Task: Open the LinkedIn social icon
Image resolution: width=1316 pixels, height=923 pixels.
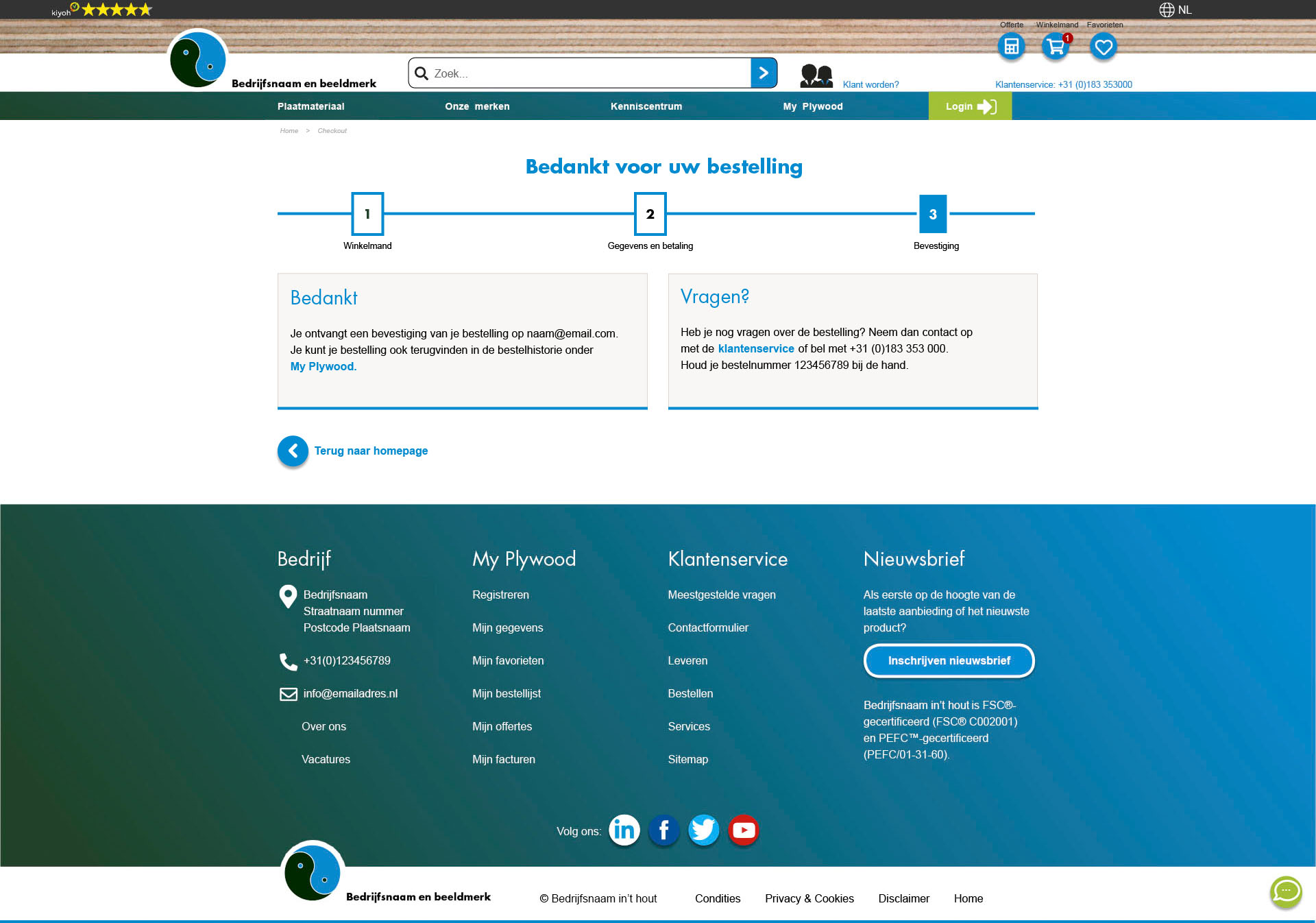Action: (x=624, y=830)
